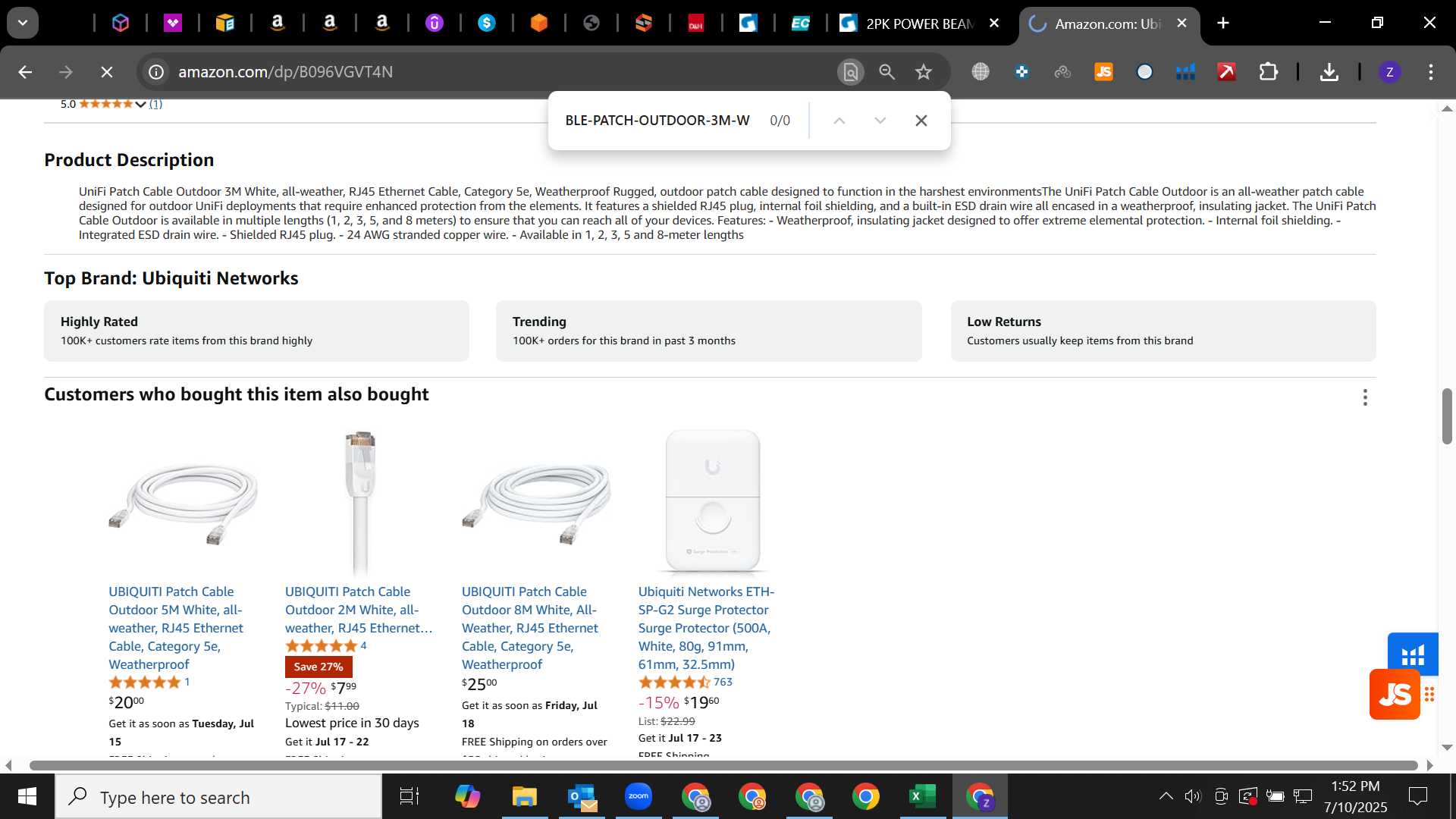This screenshot has width=1456, height=819.
Task: Expand the 5.0 star rating chevron
Action: [x=141, y=105]
